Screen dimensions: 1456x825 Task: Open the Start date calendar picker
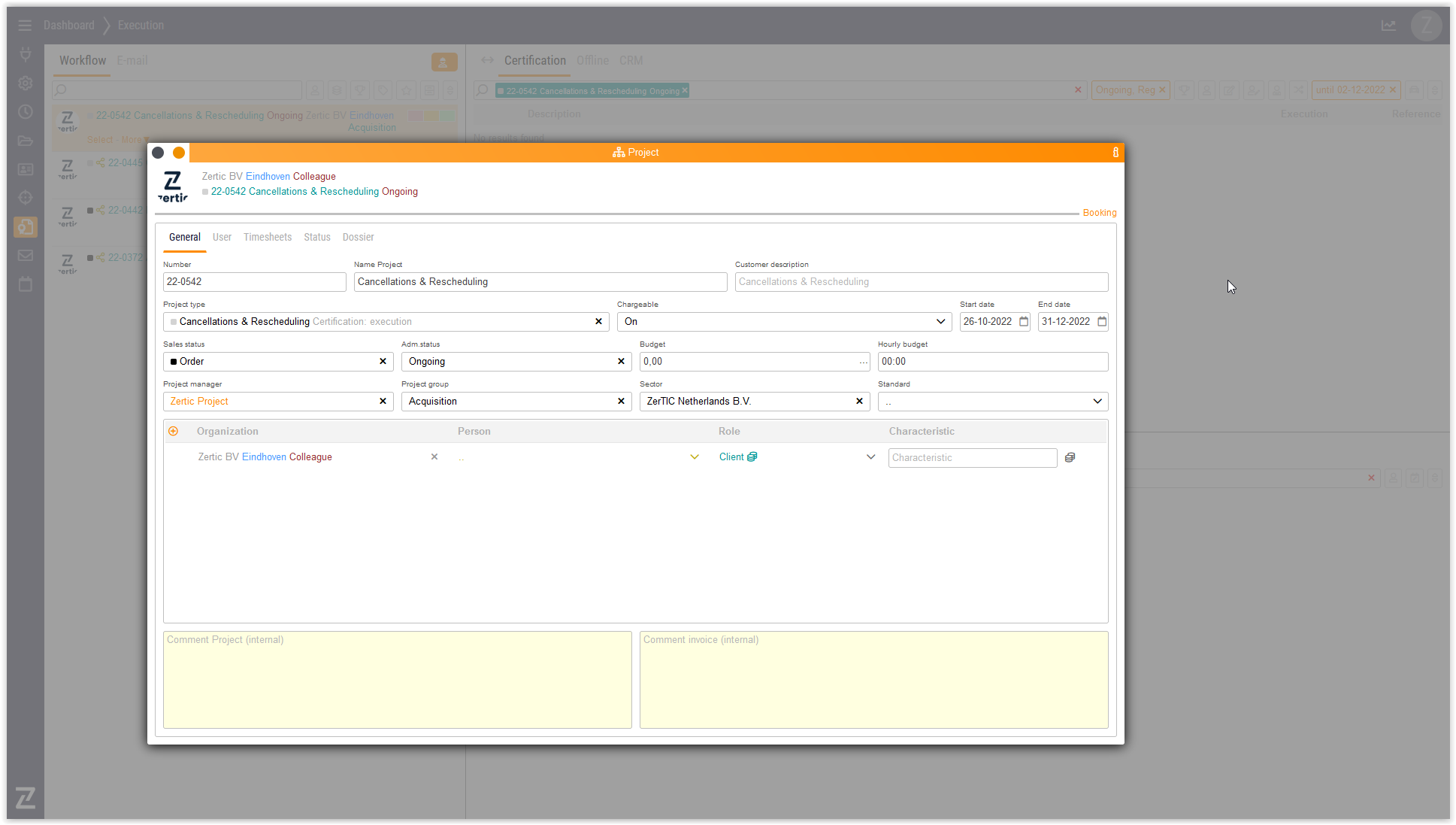pyautogui.click(x=1024, y=322)
